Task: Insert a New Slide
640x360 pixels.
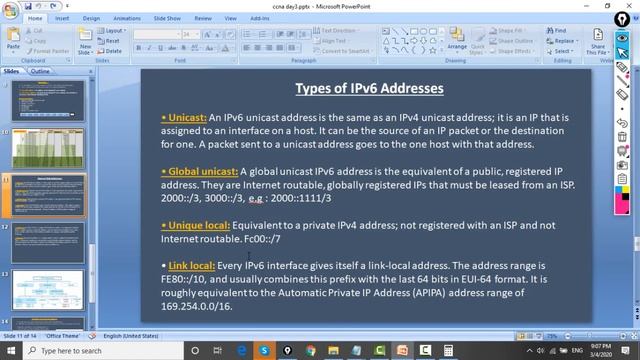Action: point(85,41)
